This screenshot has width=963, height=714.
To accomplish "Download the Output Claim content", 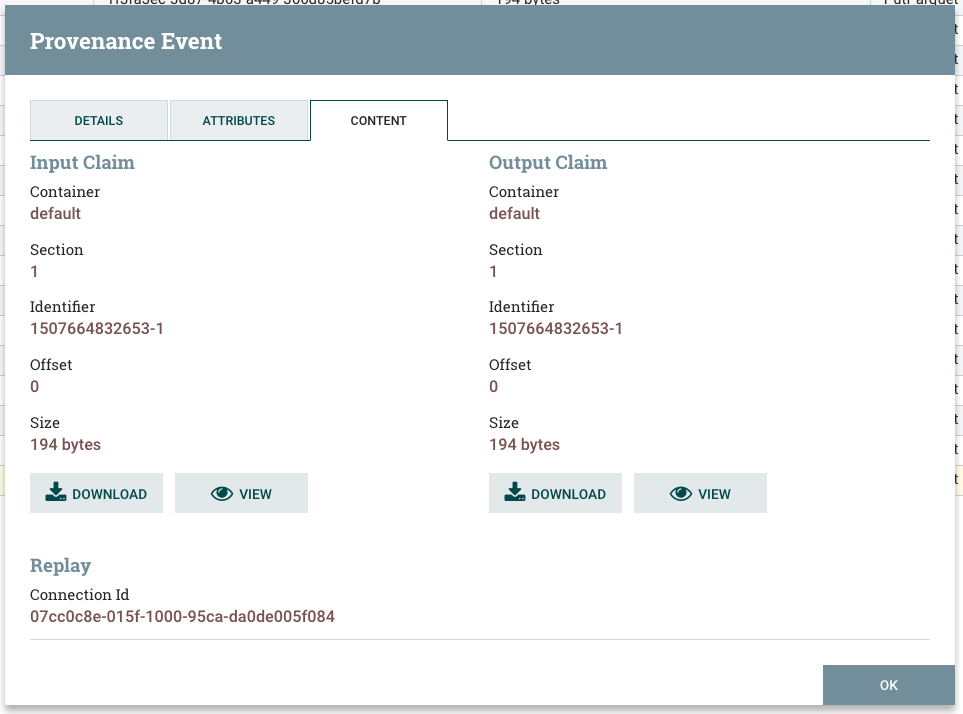I will tap(555, 492).
